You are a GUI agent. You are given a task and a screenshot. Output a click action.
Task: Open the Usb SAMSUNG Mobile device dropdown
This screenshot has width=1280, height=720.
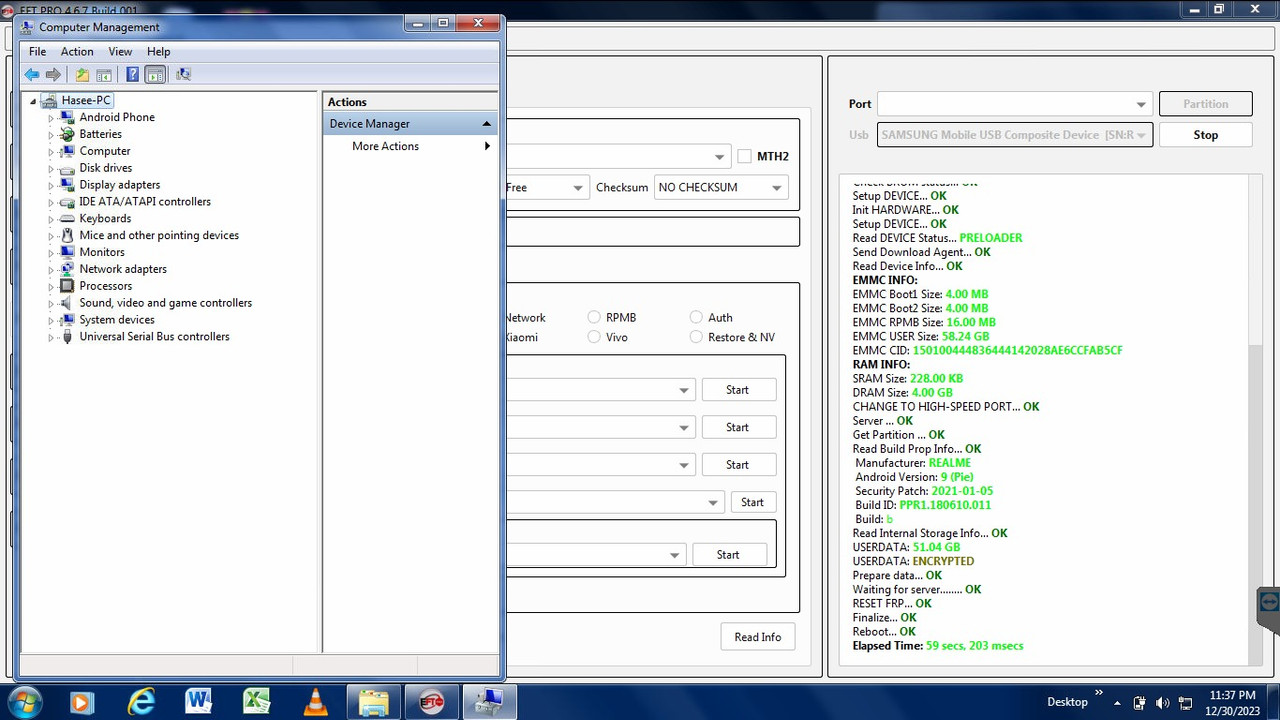point(1141,135)
